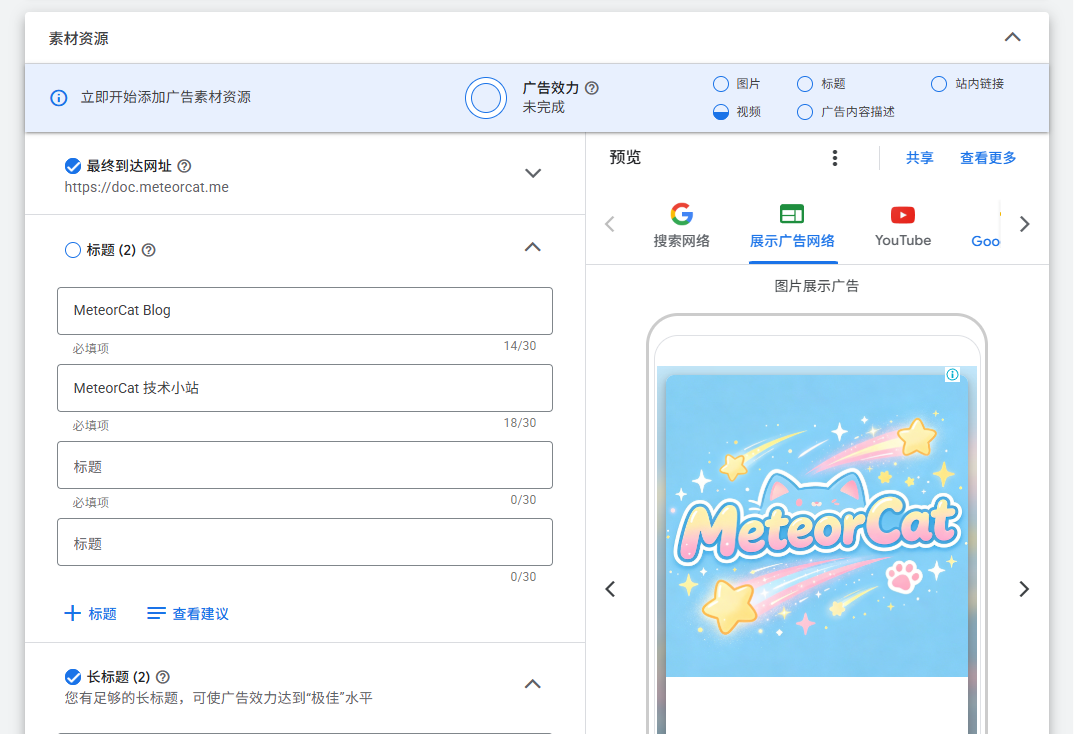1074x734 pixels.
Task: Click the fourth empty 标题 field
Action: 305,542
